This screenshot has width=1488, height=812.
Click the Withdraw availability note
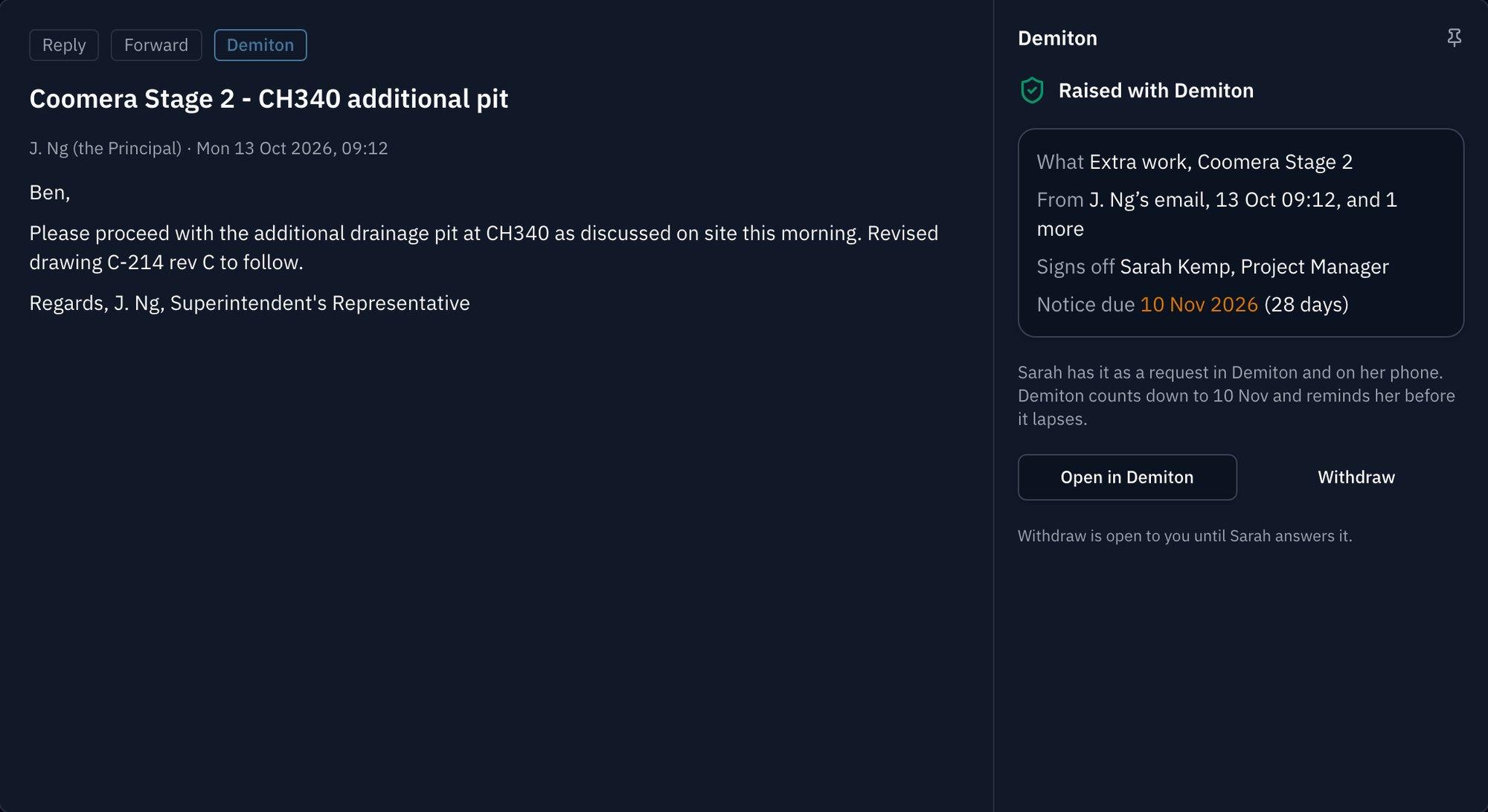[1184, 535]
